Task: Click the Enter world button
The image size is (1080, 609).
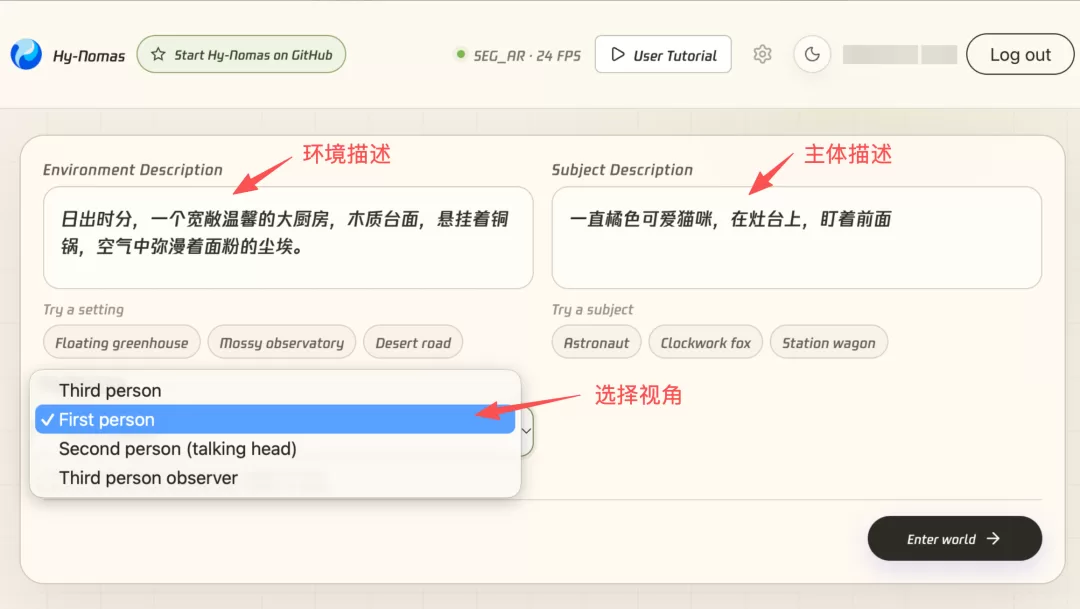Action: [954, 539]
